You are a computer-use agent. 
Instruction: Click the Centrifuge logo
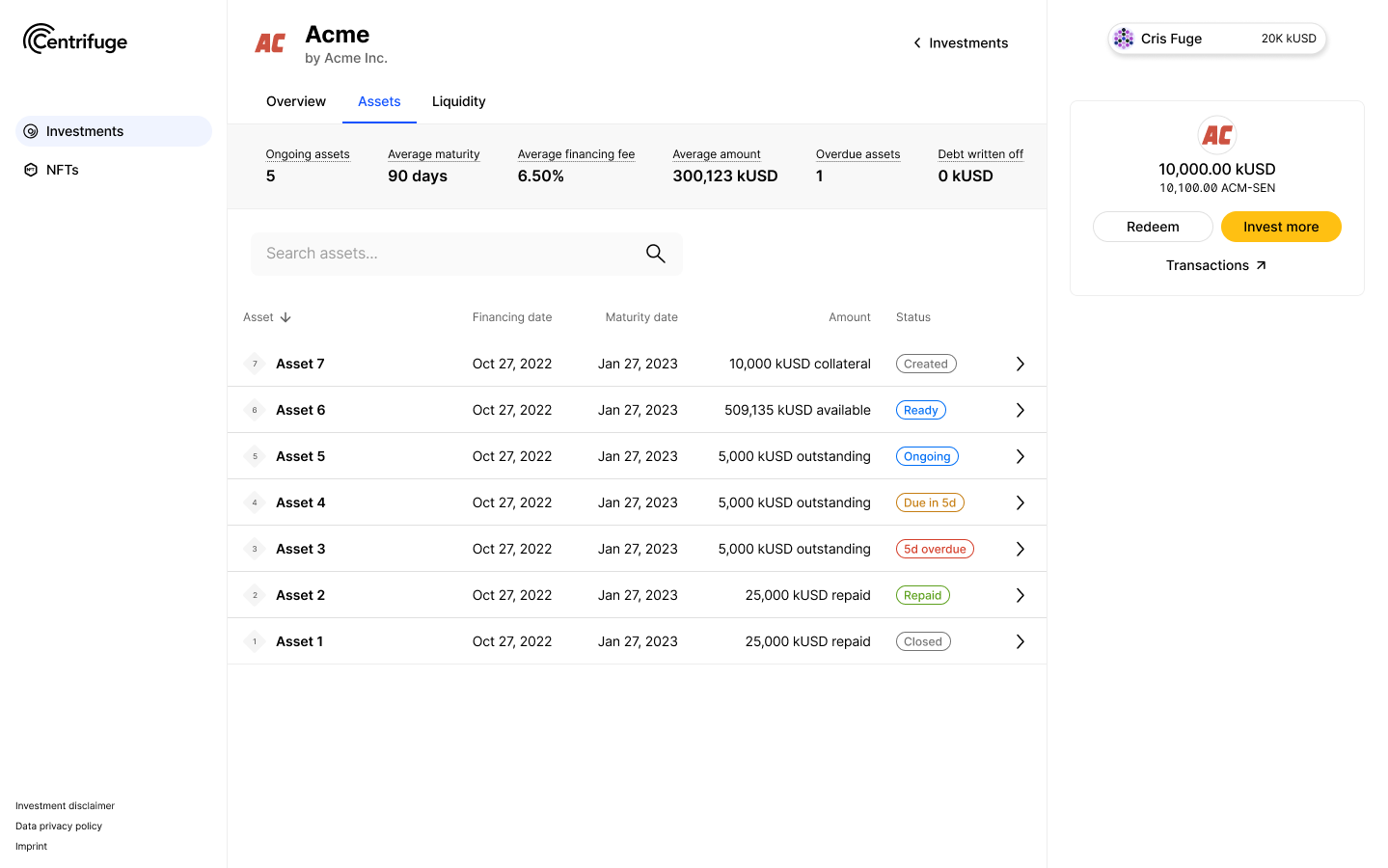click(75, 40)
